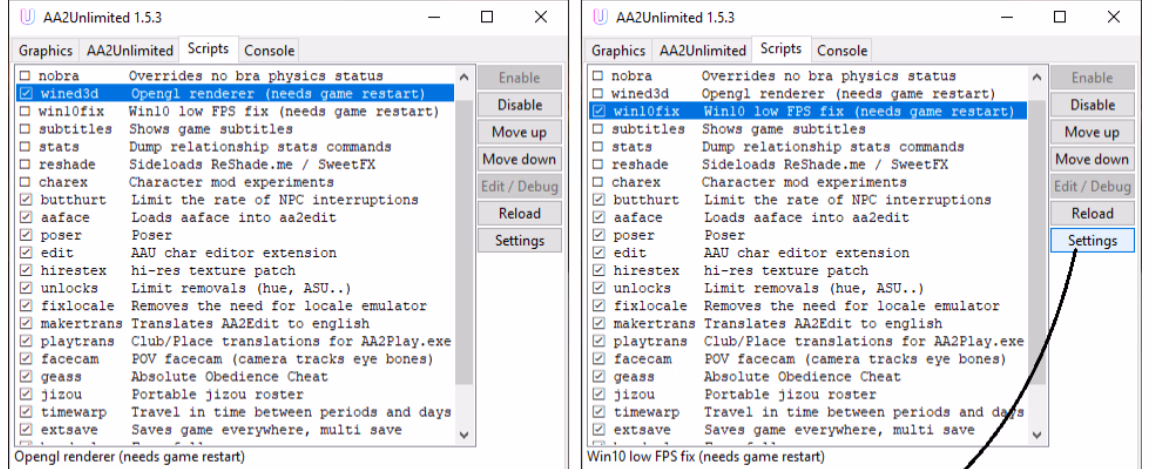Click scroll up arrow in left script list
This screenshot has height=469, width=1151.
coord(464,76)
